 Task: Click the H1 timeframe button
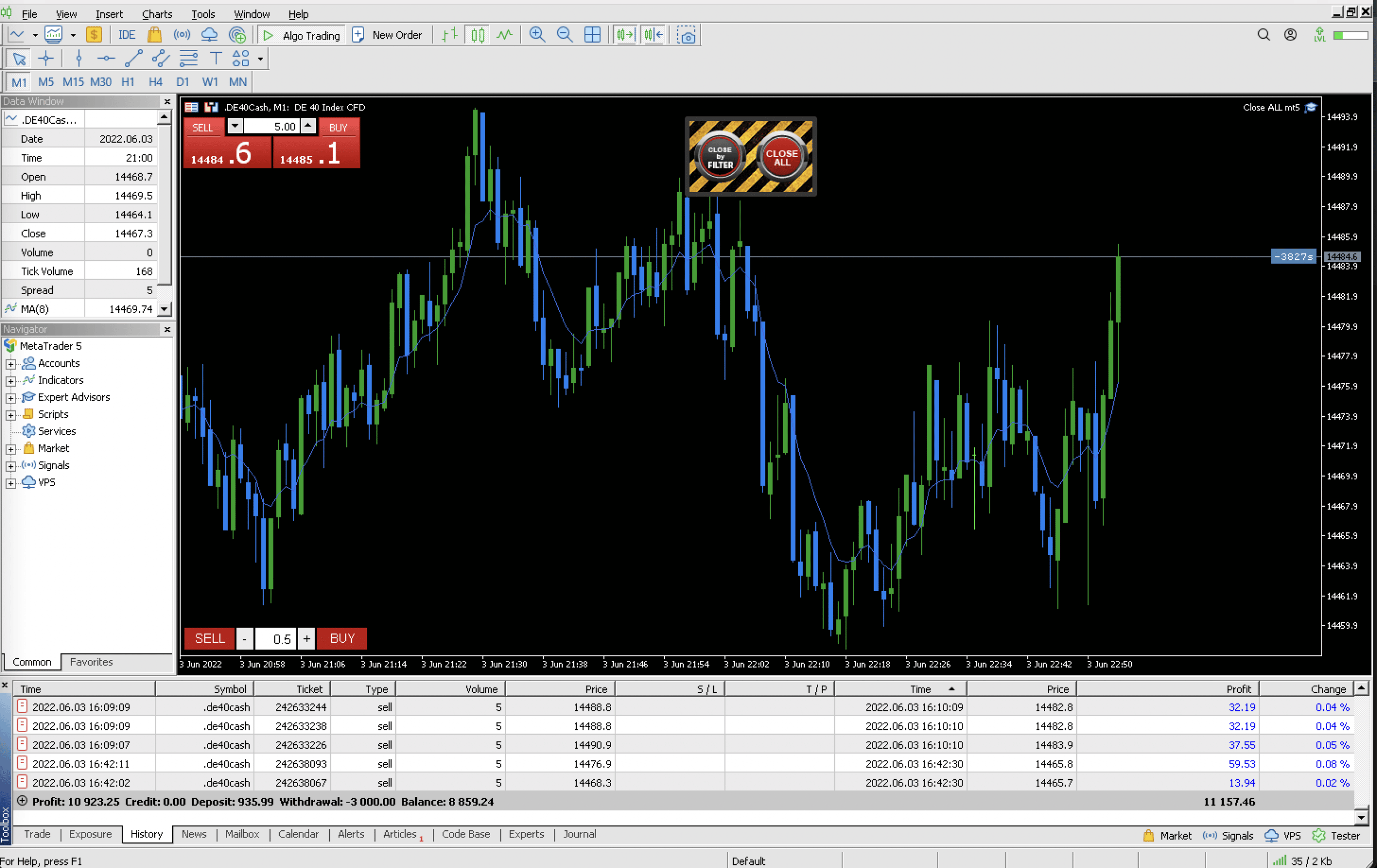[x=127, y=82]
